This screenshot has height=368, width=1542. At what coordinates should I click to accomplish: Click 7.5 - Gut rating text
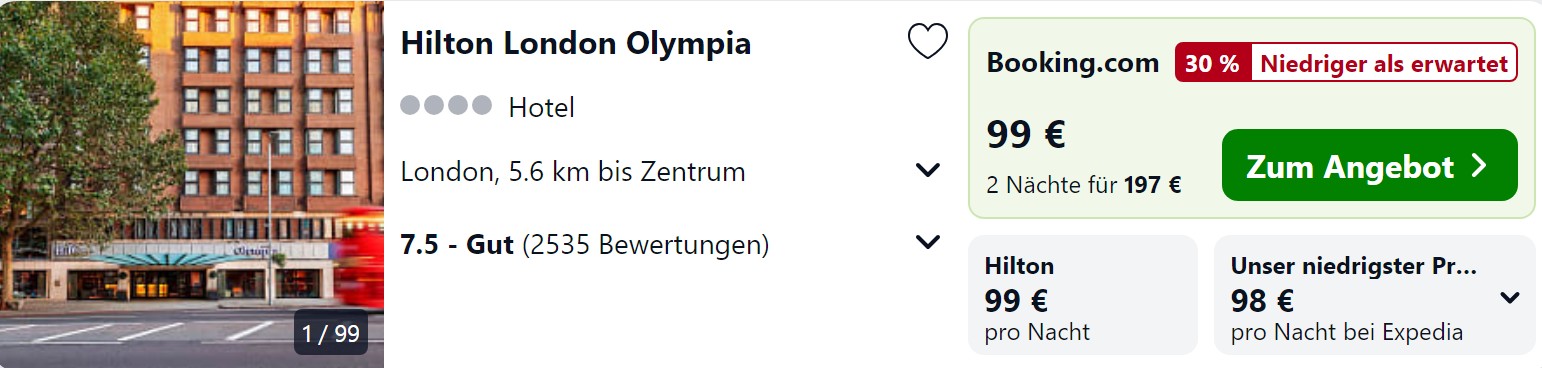click(457, 244)
